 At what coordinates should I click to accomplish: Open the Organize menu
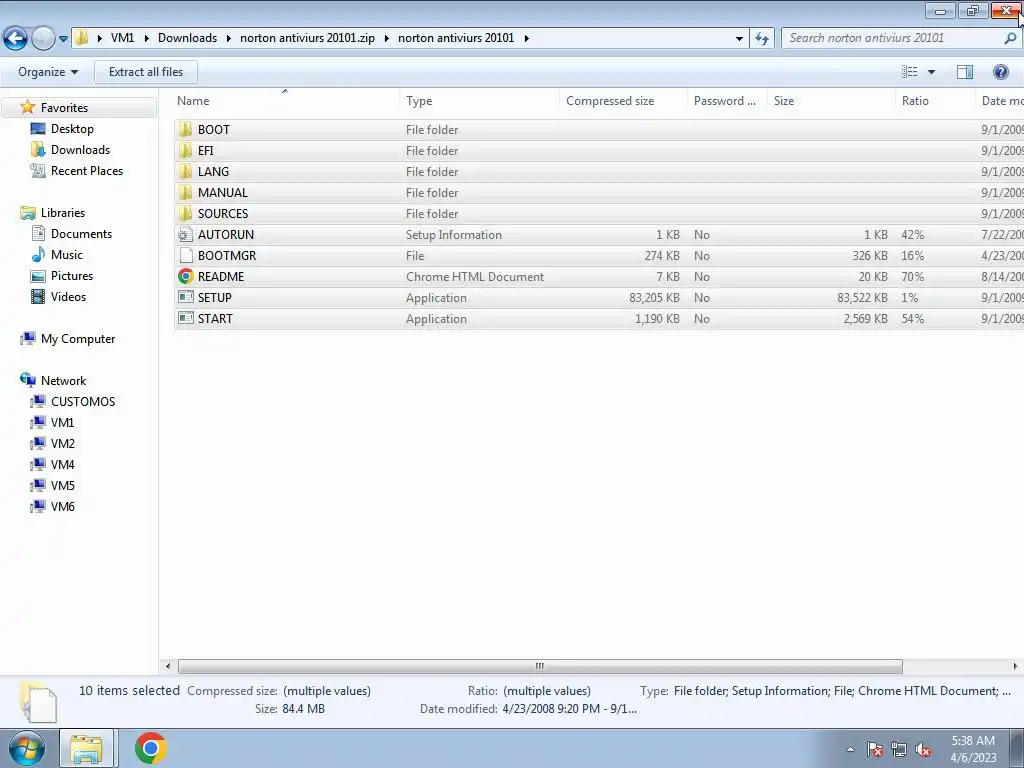(48, 72)
